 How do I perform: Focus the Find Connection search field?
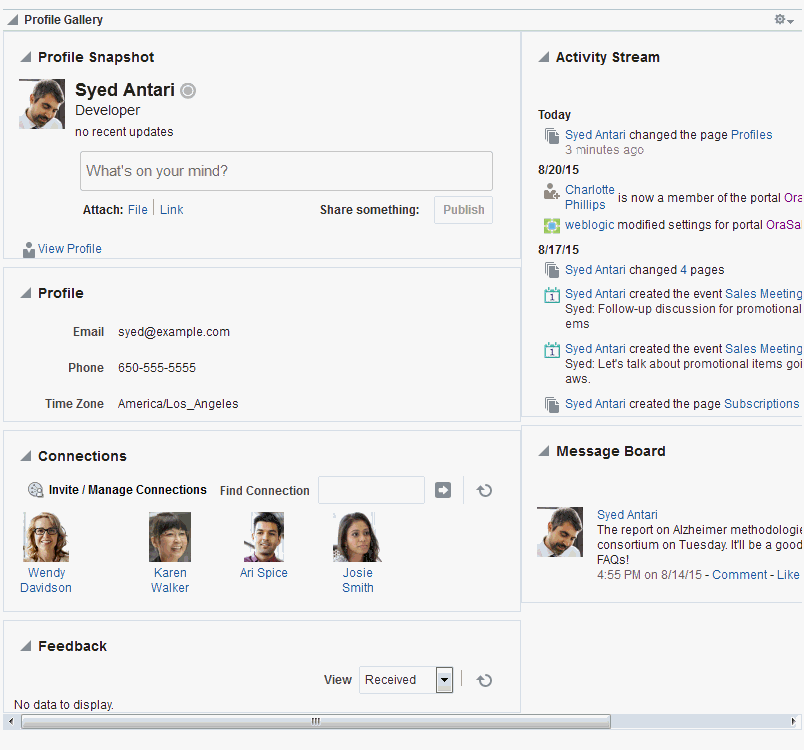point(371,490)
